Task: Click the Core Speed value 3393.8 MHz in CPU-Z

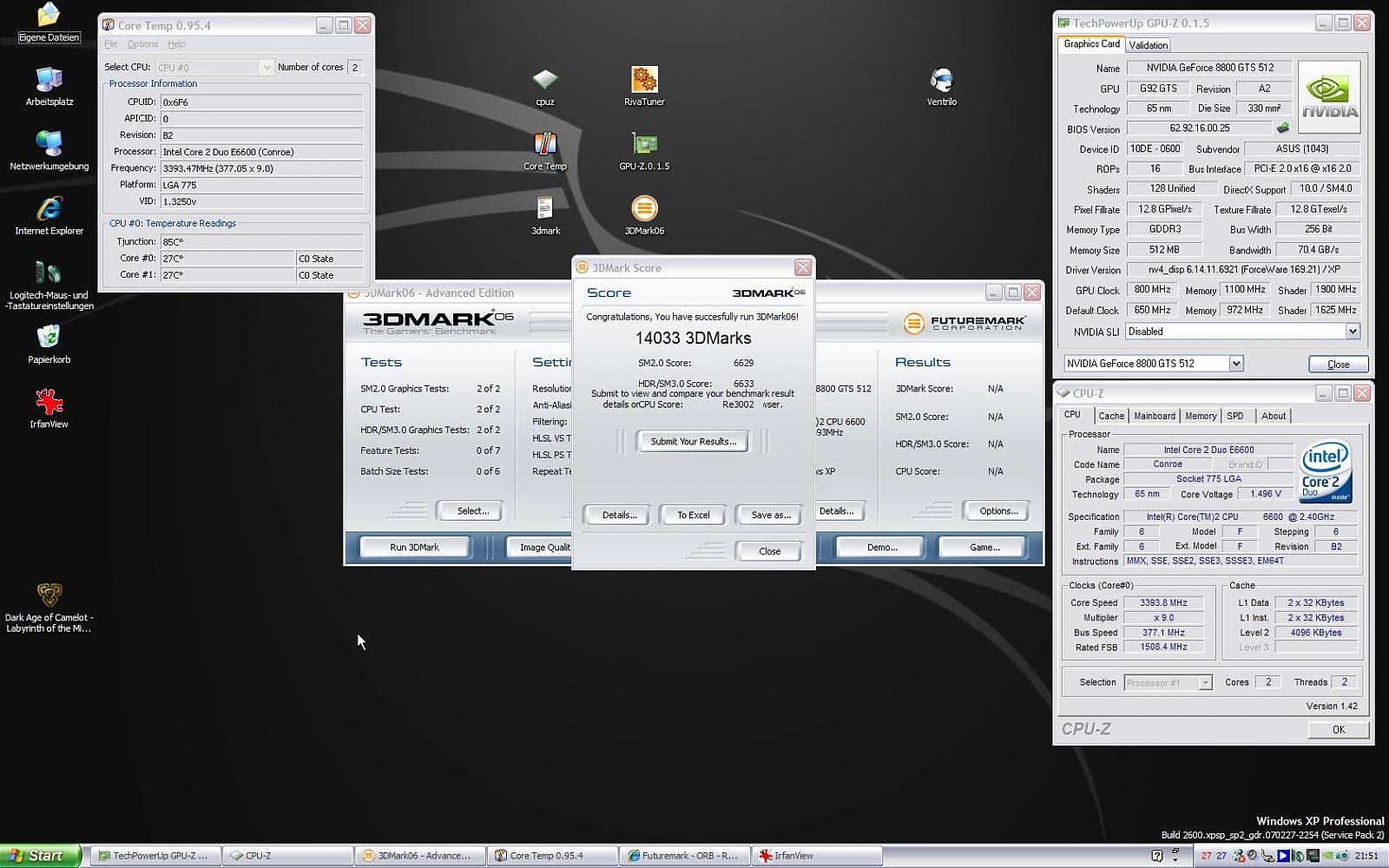Action: click(x=1163, y=602)
